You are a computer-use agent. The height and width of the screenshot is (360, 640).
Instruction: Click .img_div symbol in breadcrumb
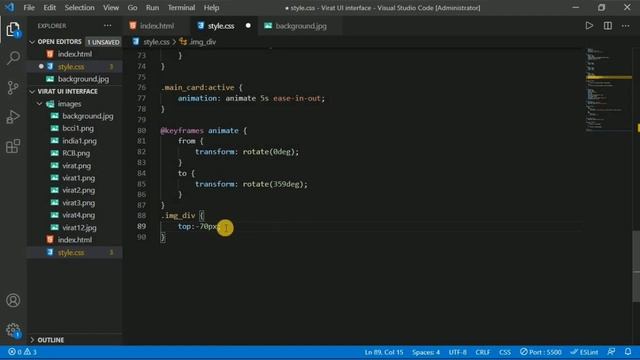coord(202,42)
